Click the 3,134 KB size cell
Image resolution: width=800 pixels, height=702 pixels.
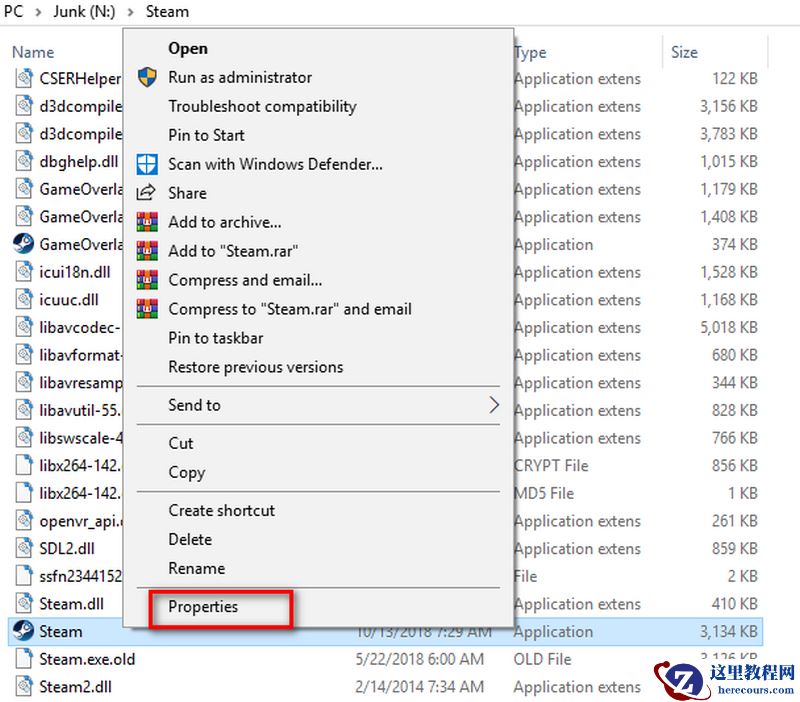(729, 632)
